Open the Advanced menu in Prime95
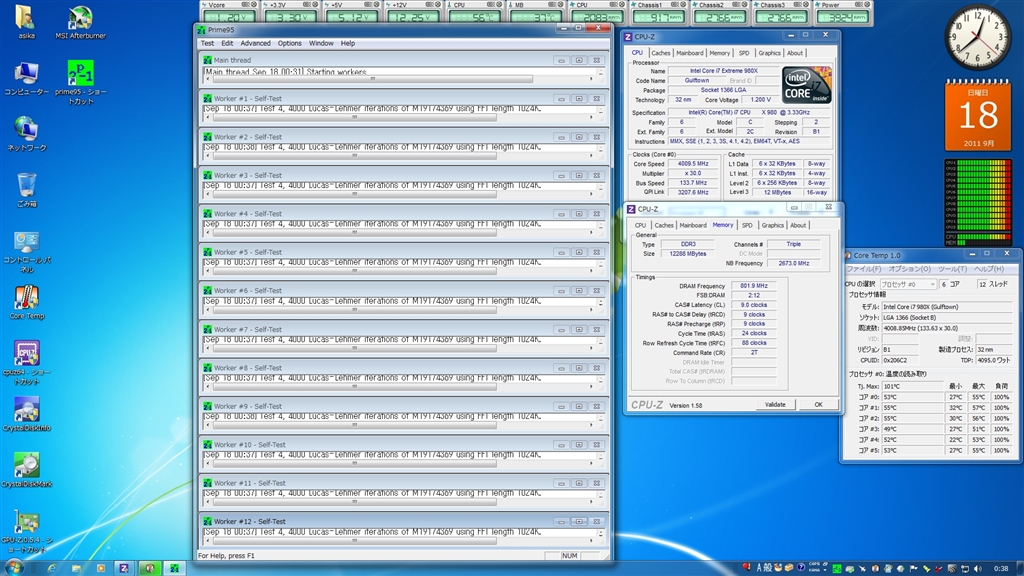 click(x=255, y=43)
